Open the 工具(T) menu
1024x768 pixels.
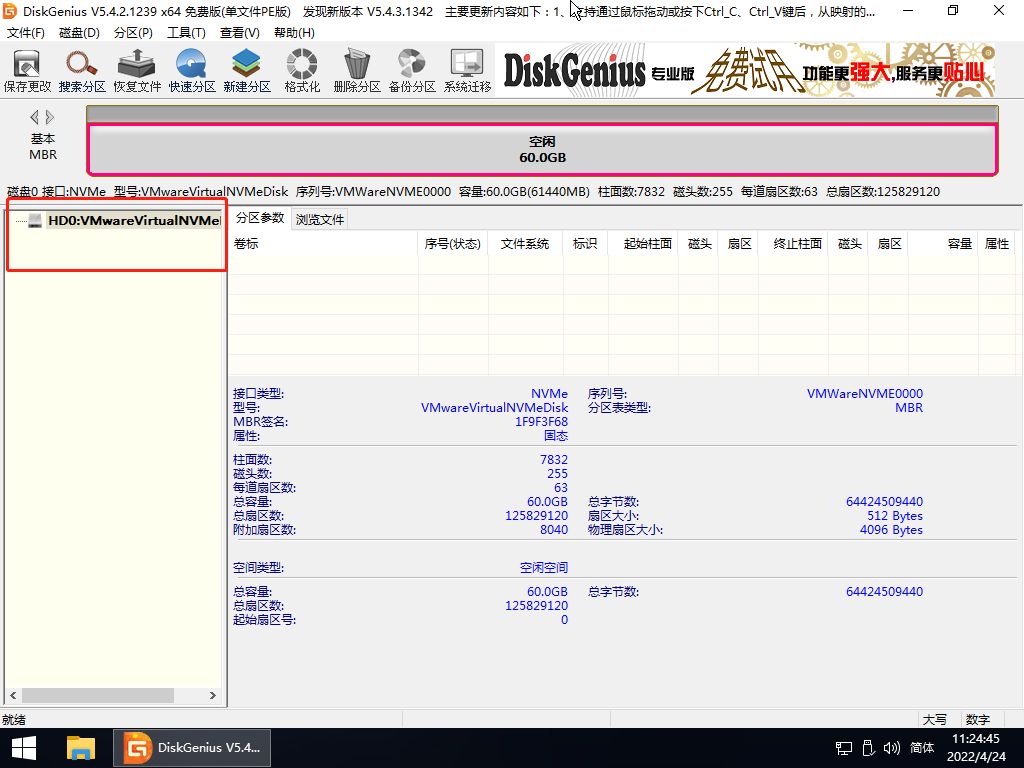186,33
